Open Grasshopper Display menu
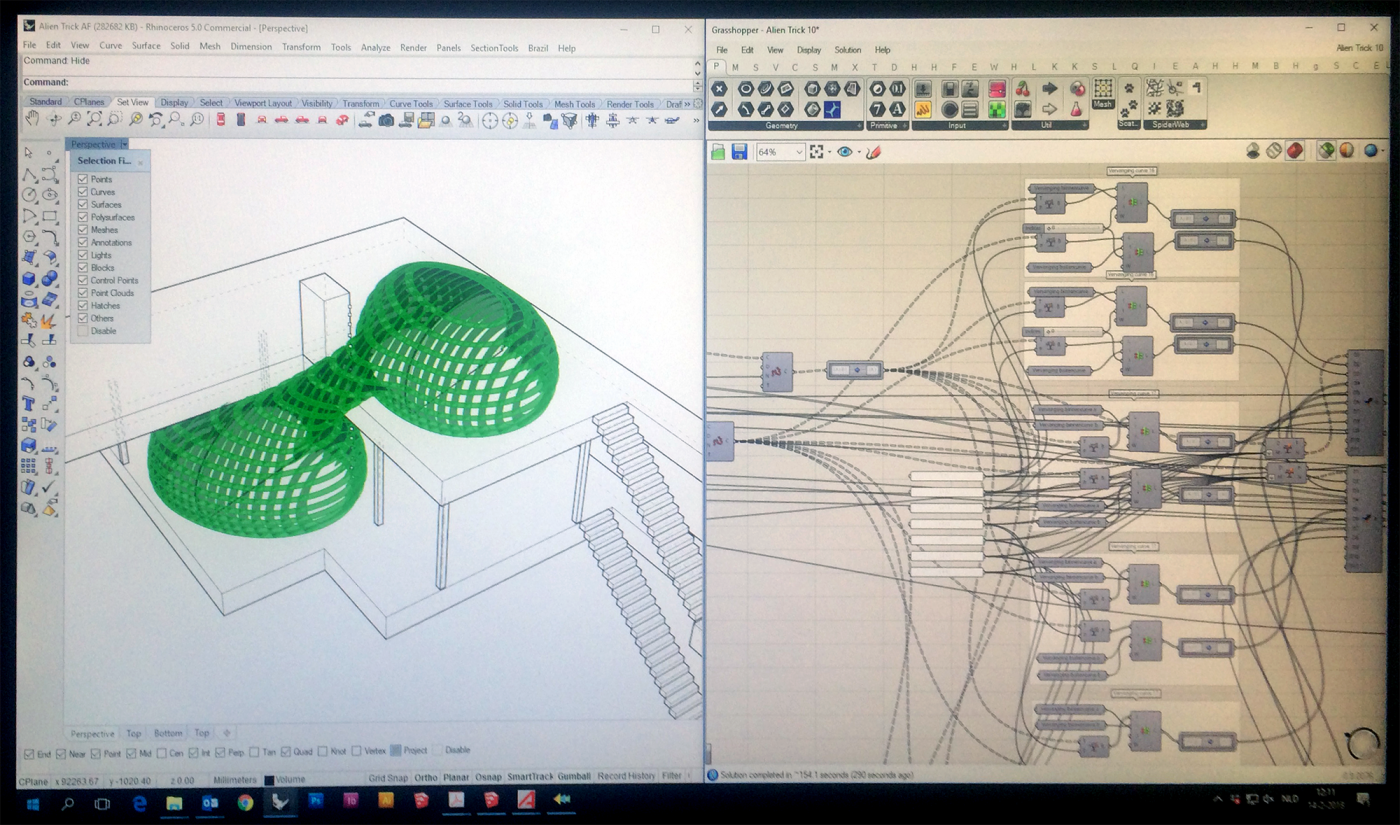This screenshot has height=825, width=1400. [809, 50]
